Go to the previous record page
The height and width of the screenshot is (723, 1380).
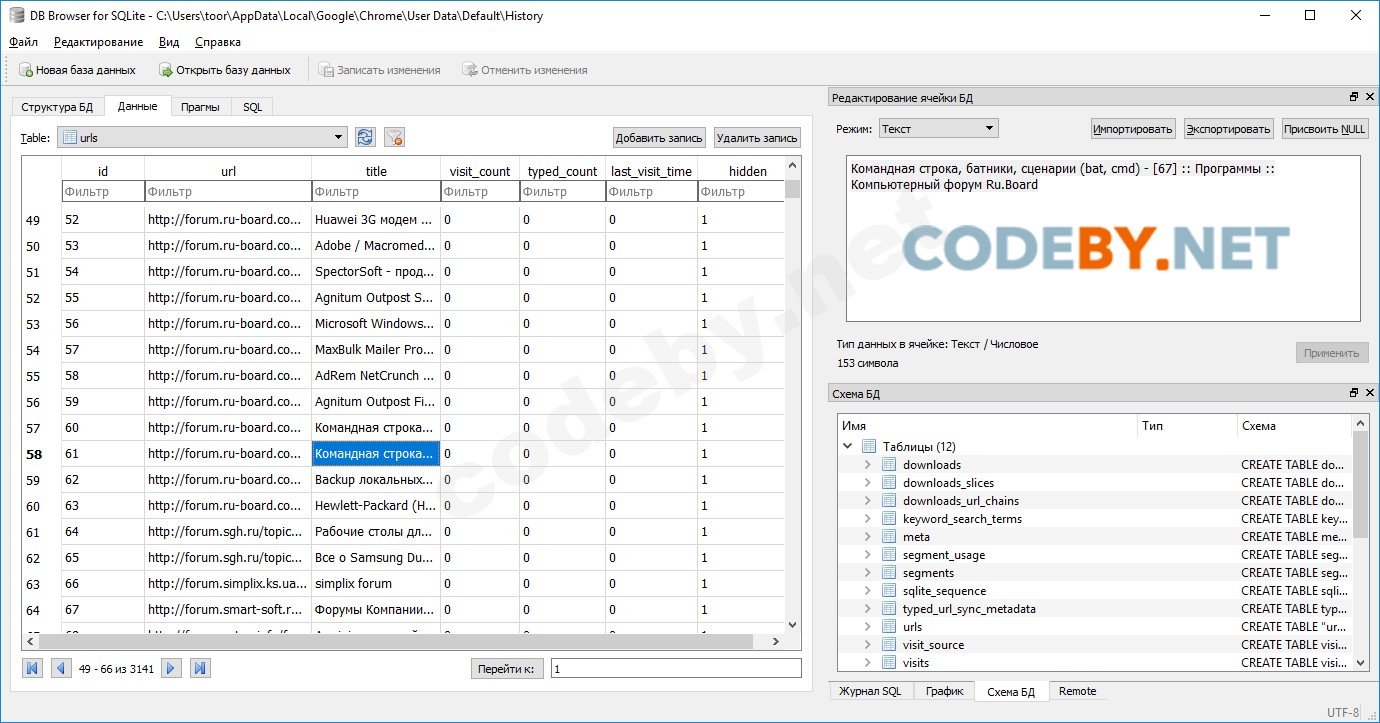61,668
